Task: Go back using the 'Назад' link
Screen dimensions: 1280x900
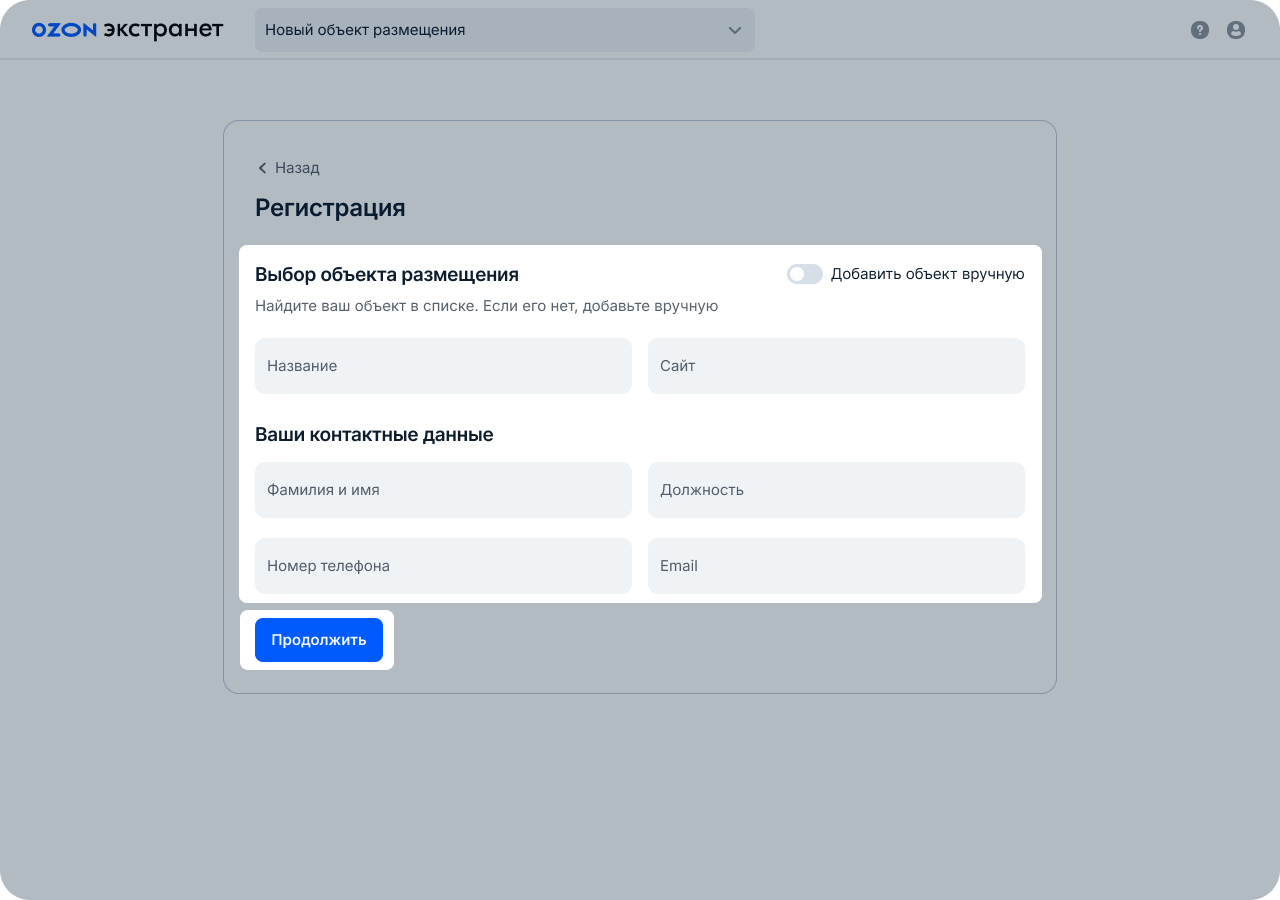Action: pyautogui.click(x=297, y=168)
